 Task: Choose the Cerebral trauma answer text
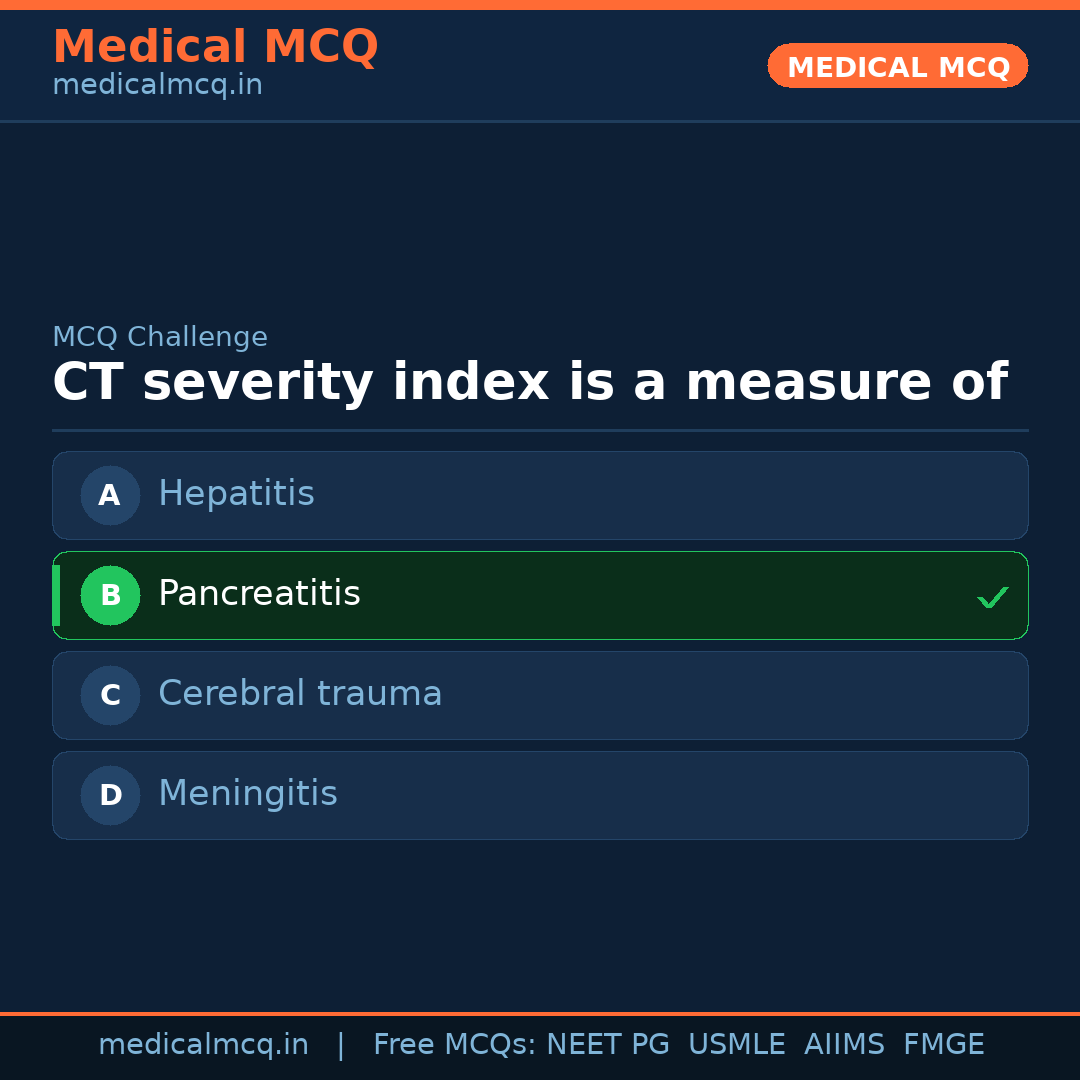(x=300, y=694)
